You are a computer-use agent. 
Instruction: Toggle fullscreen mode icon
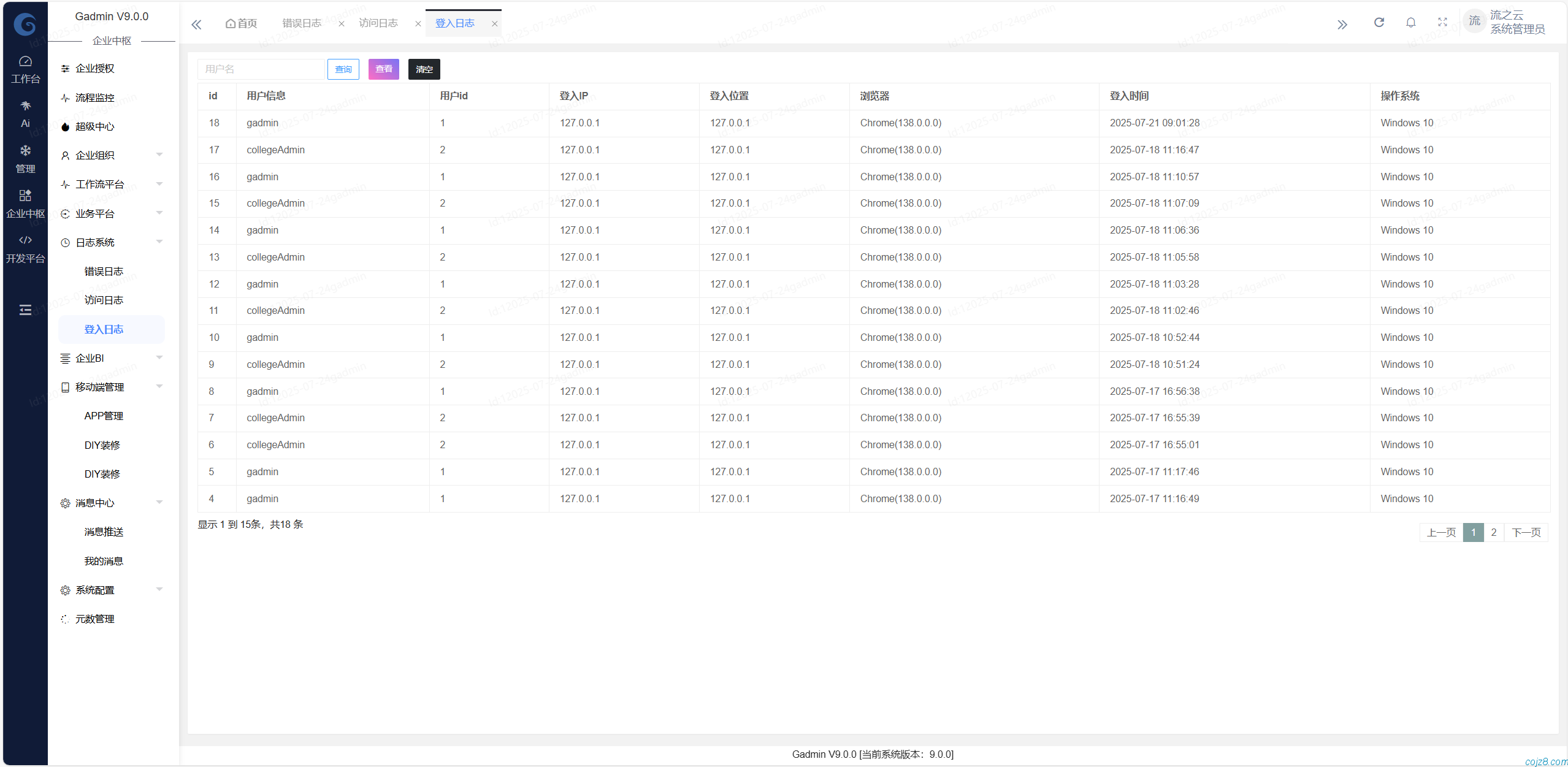tap(1442, 23)
